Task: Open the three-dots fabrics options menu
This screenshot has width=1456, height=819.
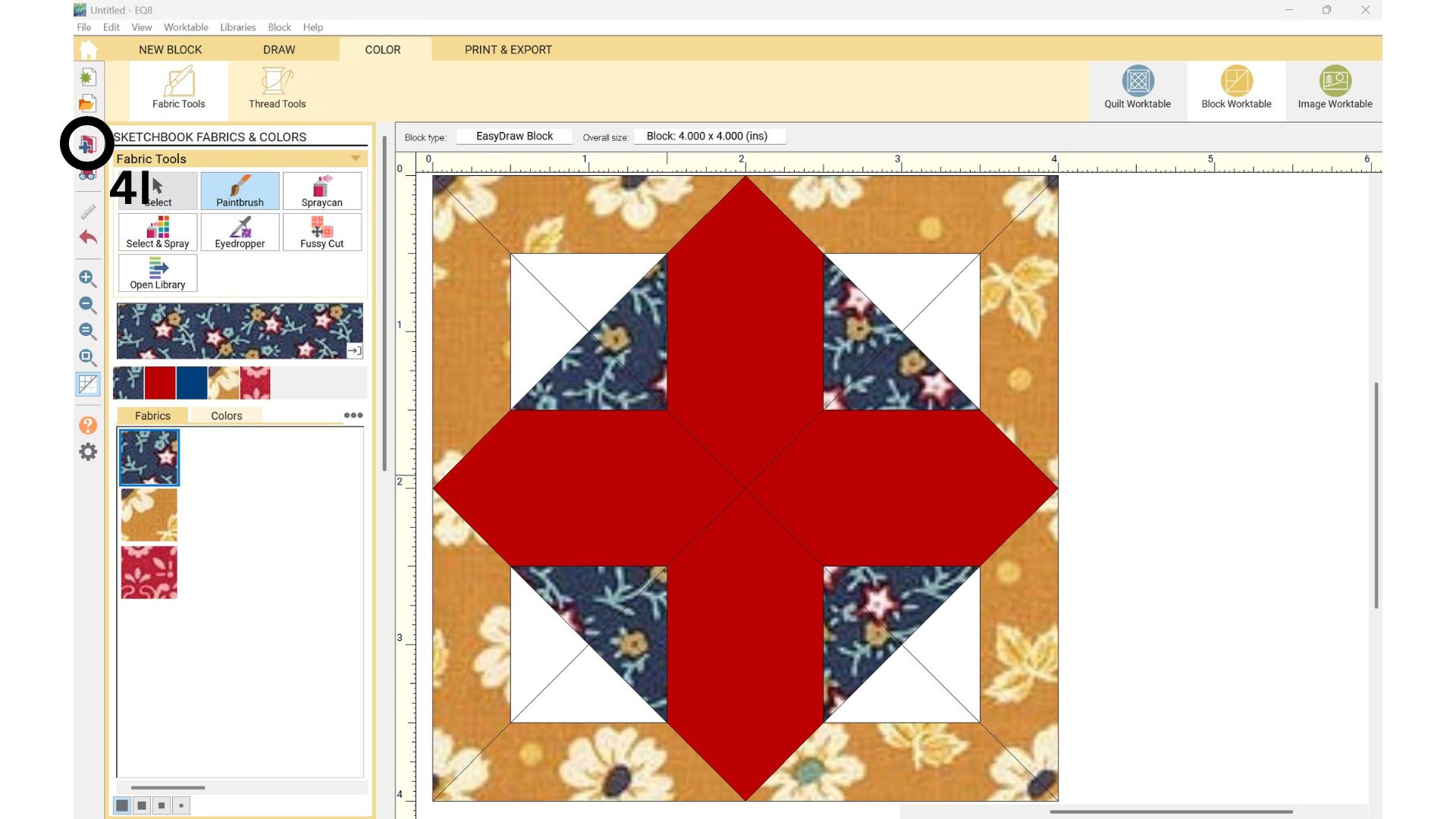Action: click(x=353, y=415)
